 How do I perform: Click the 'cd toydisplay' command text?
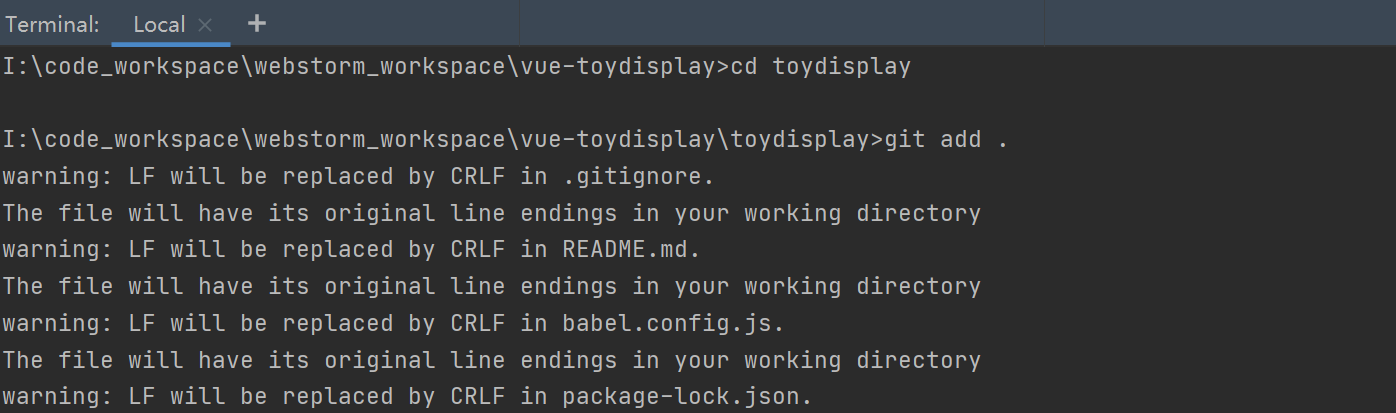[x=821, y=67]
